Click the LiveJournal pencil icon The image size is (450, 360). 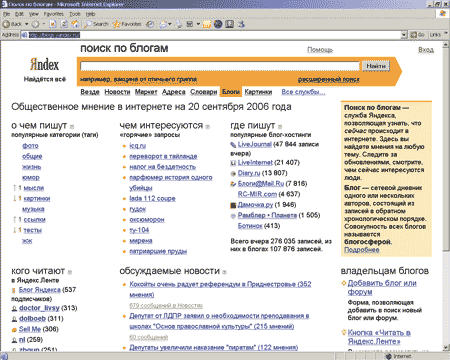(233, 145)
